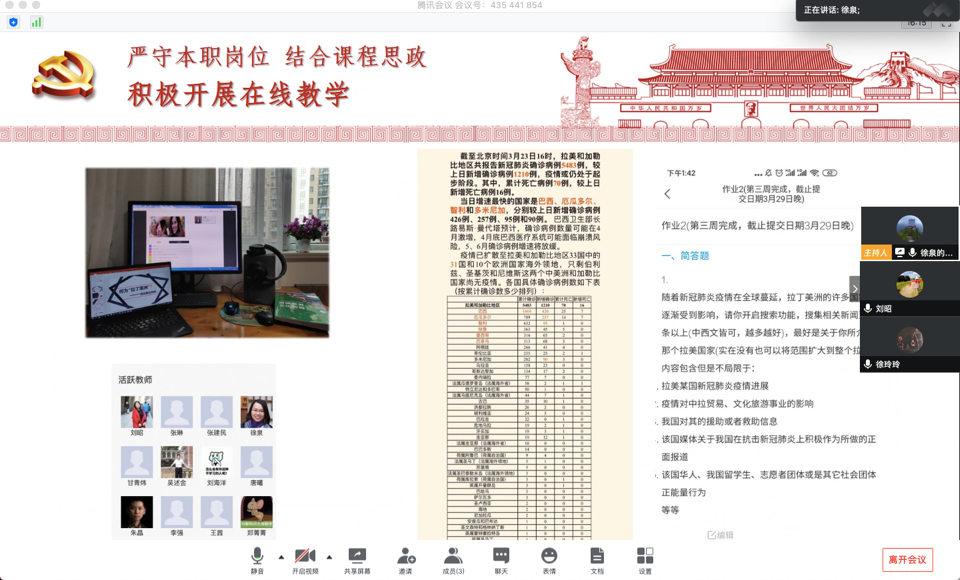Open the 聊天 chat panel
The image size is (960, 580).
click(501, 559)
